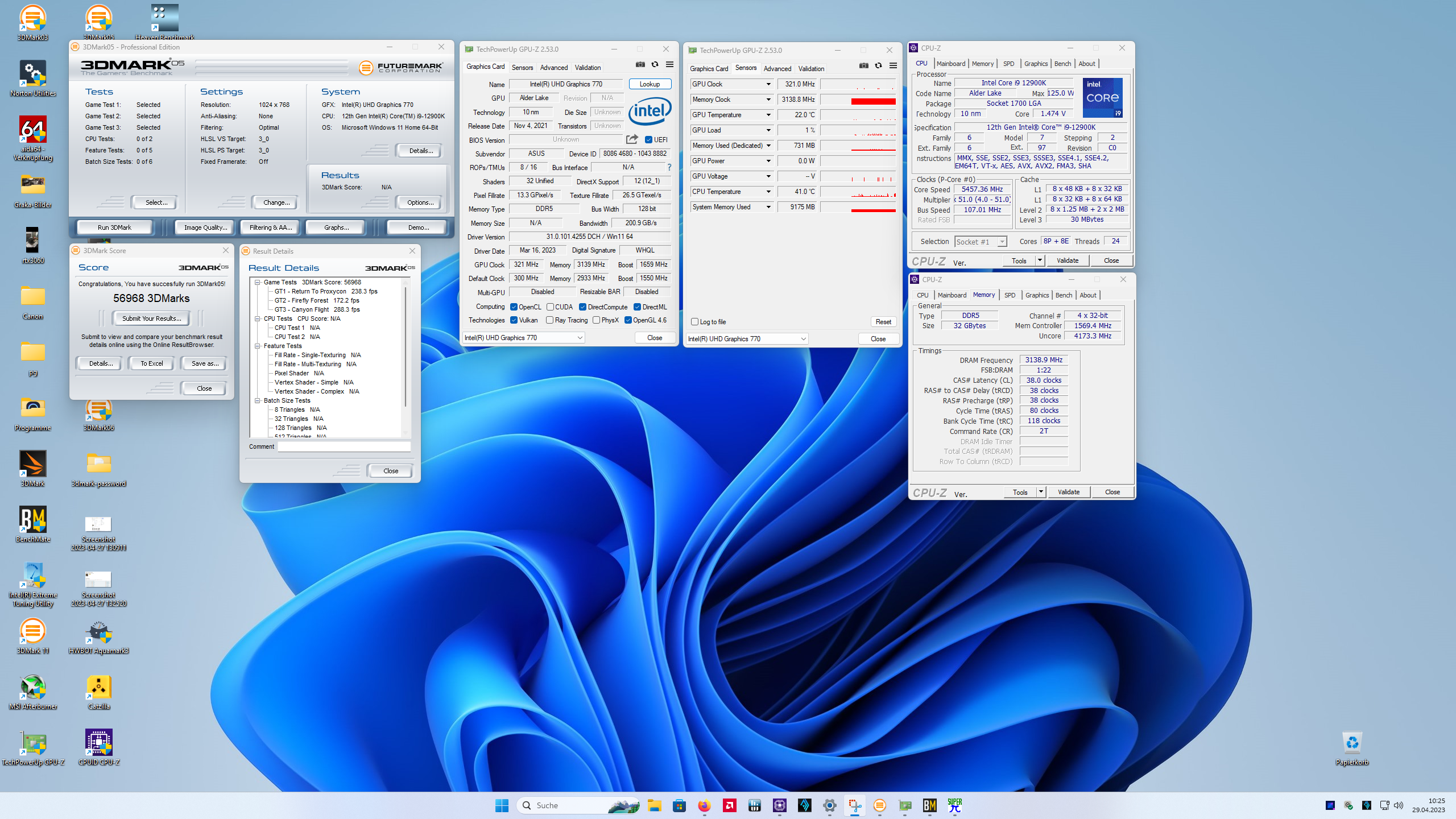1456x819 pixels.
Task: Click the refresh icon in the first GPU-Z window
Action: 655,65
